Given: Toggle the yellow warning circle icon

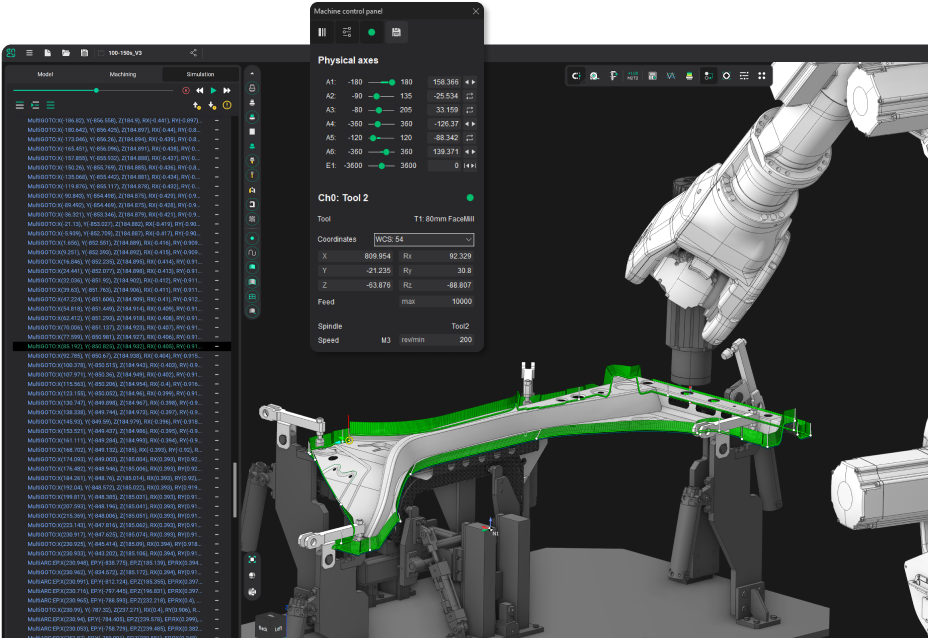Looking at the screenshot, I should coord(227,105).
